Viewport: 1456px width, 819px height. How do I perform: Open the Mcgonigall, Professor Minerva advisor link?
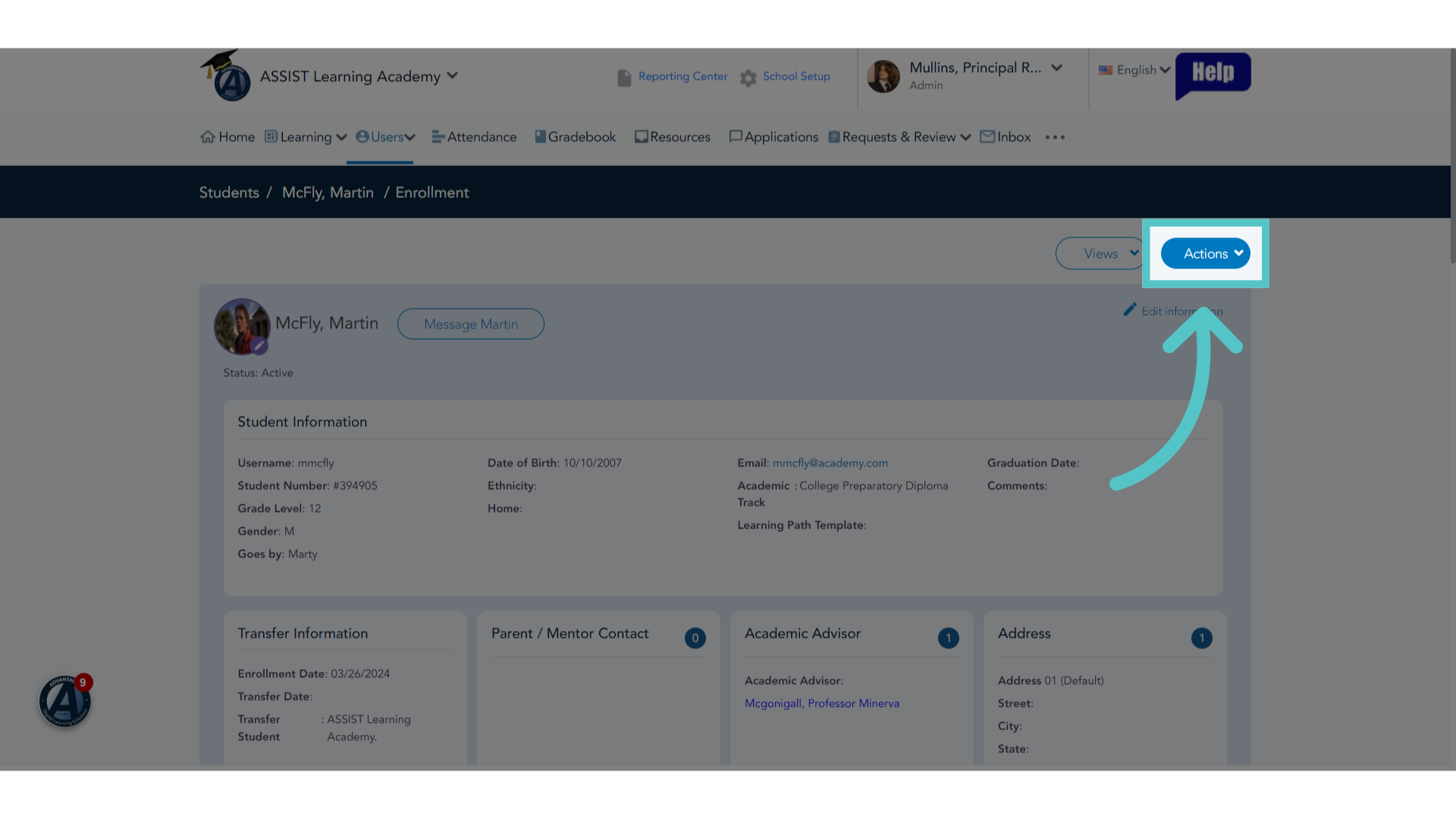tap(822, 703)
